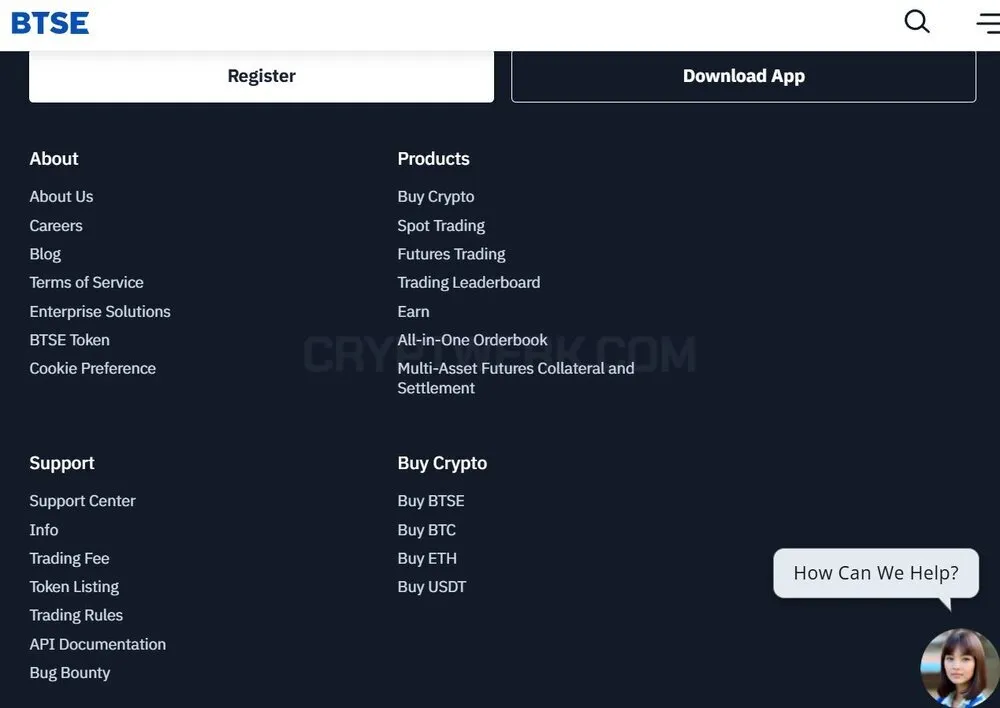Click the Register button
The image size is (1000, 708).
tap(261, 76)
